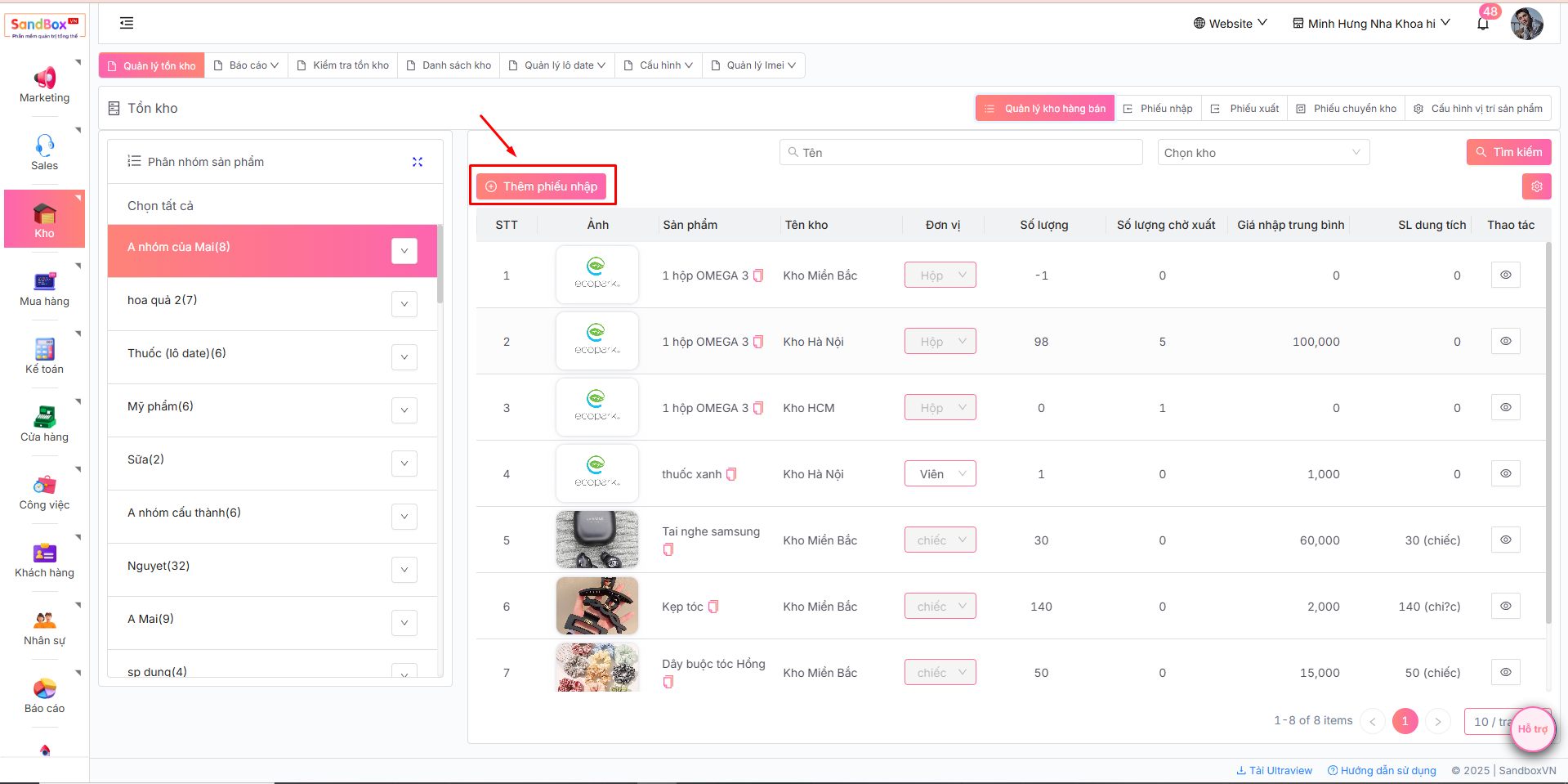This screenshot has width=1568, height=784.
Task: View details of Kẹp tóc row
Action: (x=1505, y=607)
